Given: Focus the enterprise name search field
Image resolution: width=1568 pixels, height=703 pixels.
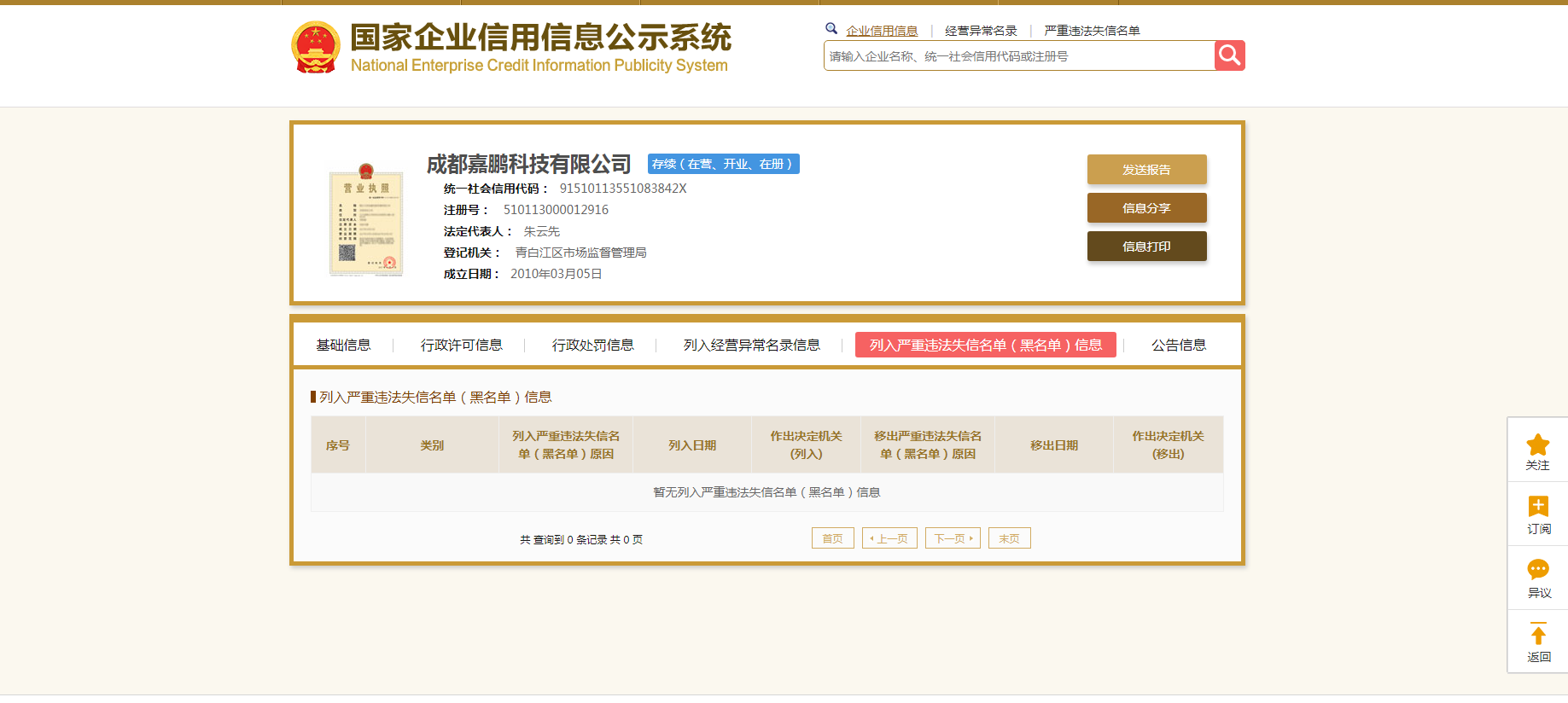Looking at the screenshot, I should (x=1019, y=55).
